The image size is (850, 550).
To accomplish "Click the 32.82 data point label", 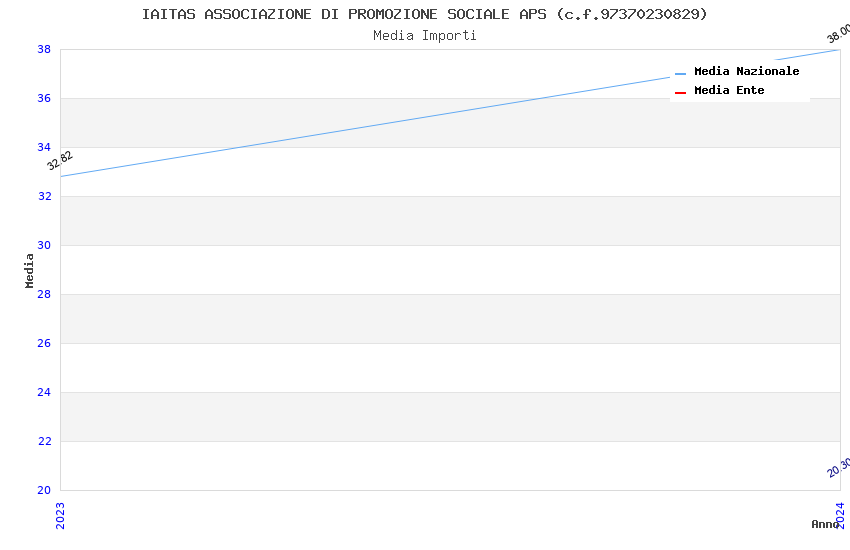I will point(60,160).
